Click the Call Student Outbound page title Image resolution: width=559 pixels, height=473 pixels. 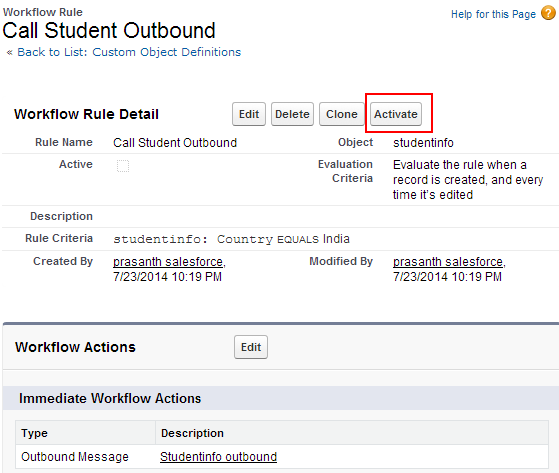109,31
